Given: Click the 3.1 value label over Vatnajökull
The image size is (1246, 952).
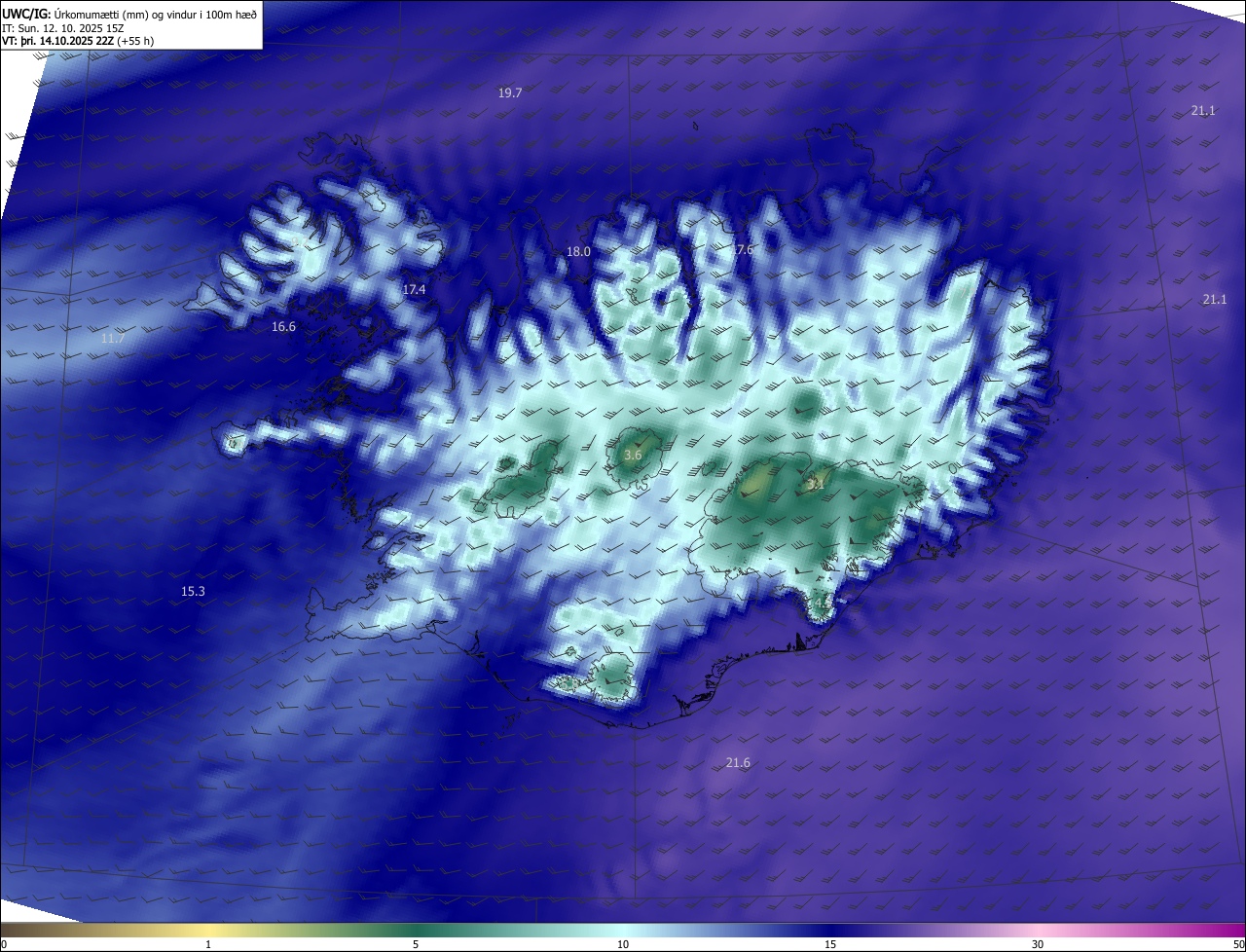Looking at the screenshot, I should tap(816, 483).
